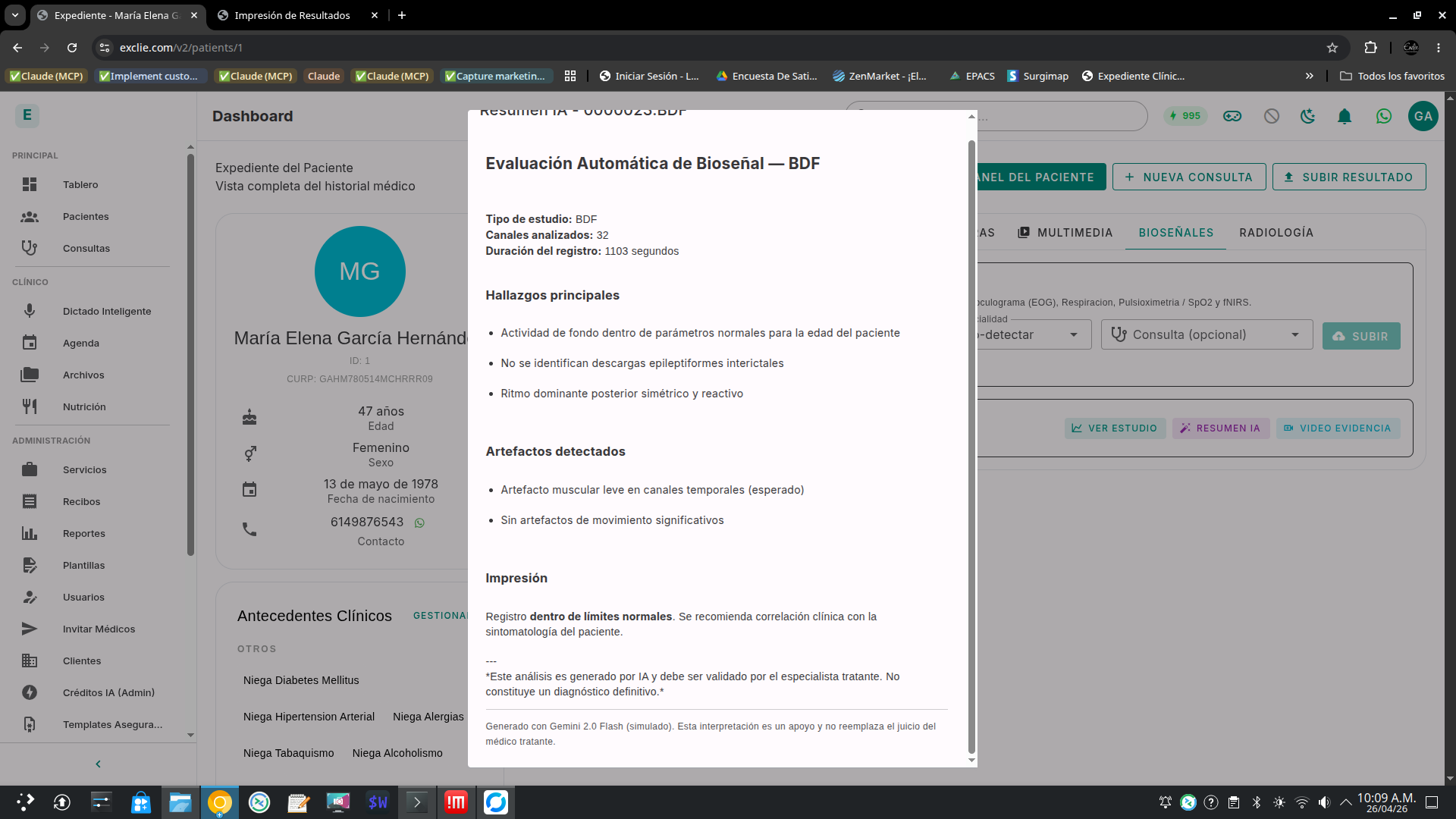1456x819 pixels.
Task: Click the RESUMEN IA button
Action: tap(1220, 428)
